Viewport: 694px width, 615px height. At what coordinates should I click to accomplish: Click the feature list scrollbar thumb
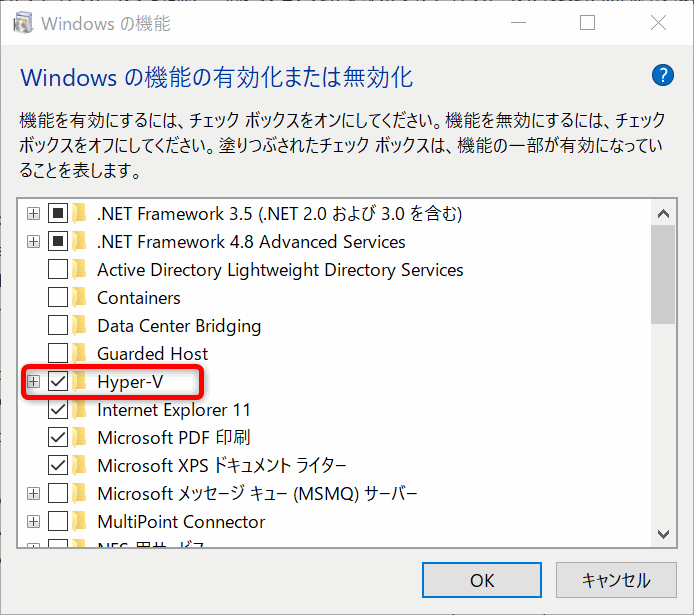663,274
